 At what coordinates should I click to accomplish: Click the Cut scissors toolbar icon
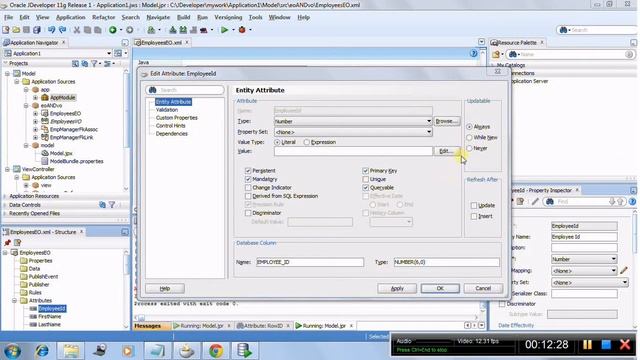point(76,30)
